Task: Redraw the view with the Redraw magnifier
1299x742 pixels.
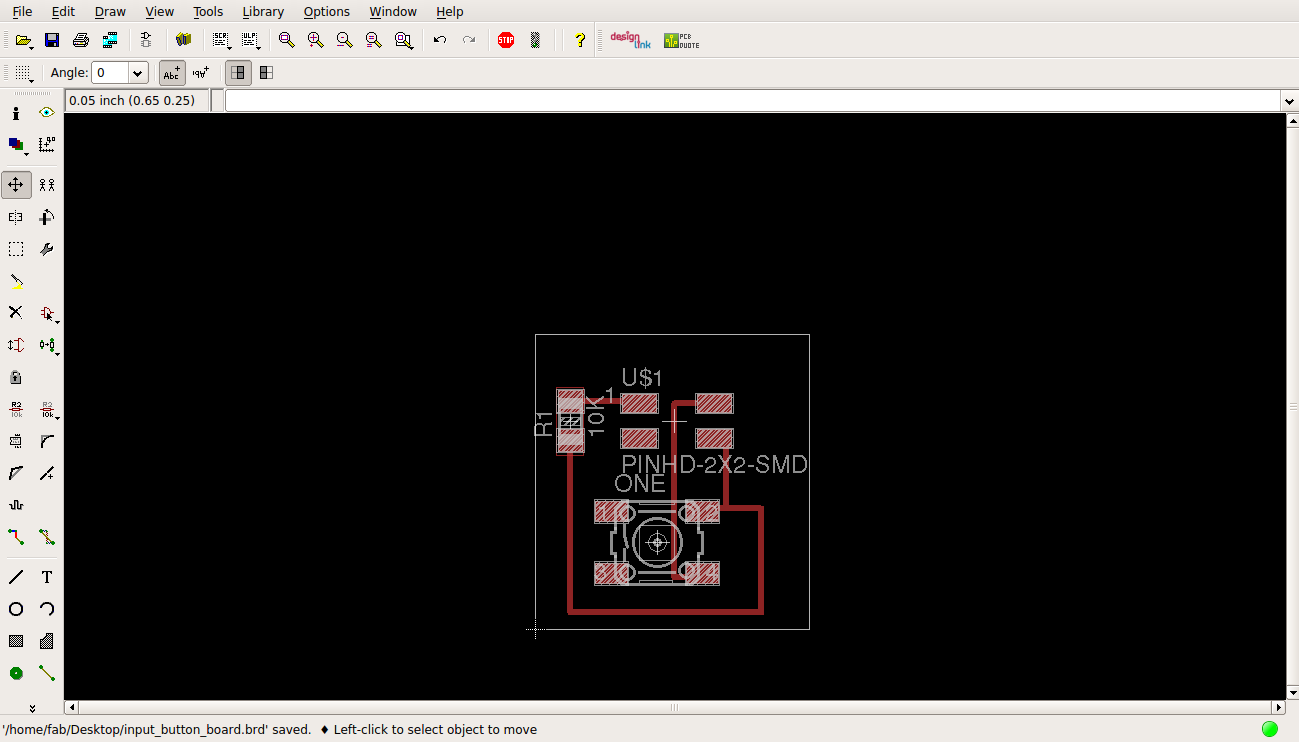Action: 374,40
